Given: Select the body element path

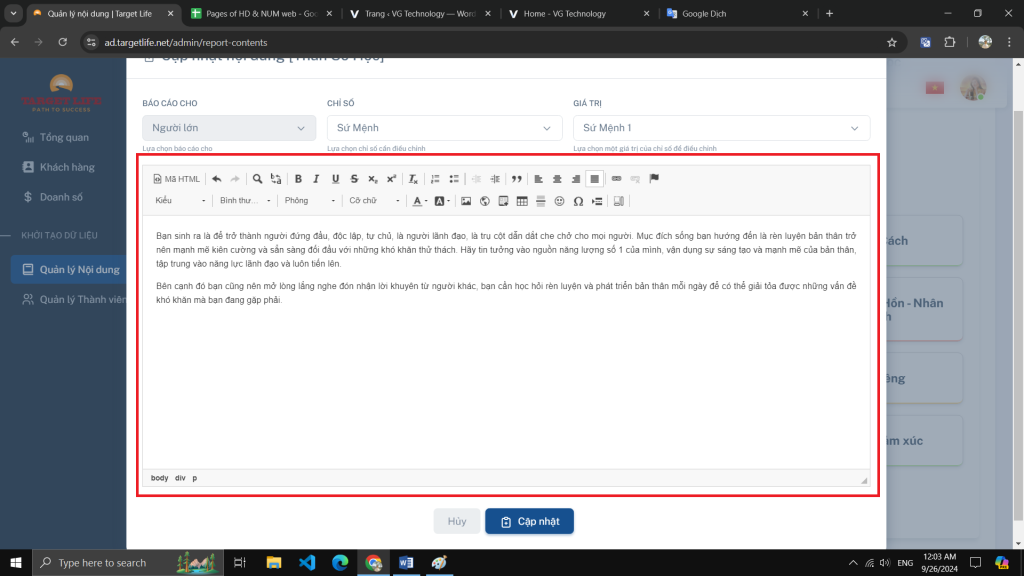Looking at the screenshot, I should click(x=159, y=478).
